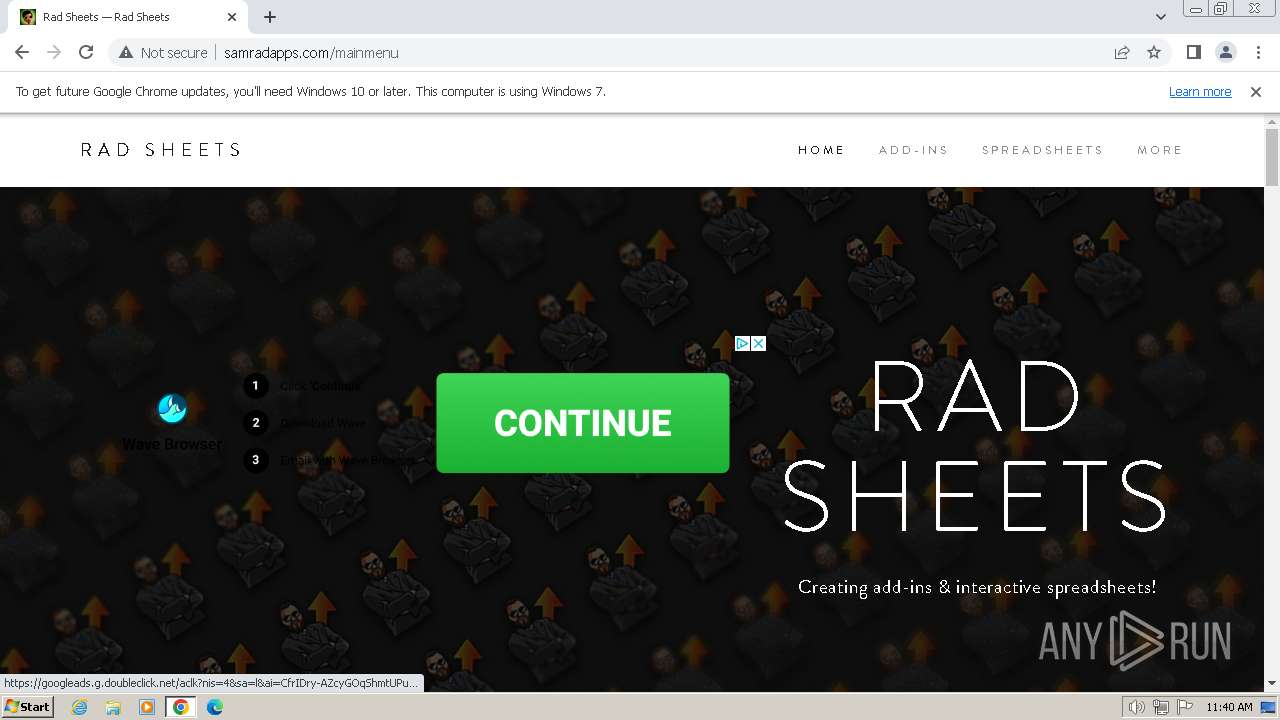
Task: Click the Creating add-ins tagline text
Action: [x=977, y=587]
